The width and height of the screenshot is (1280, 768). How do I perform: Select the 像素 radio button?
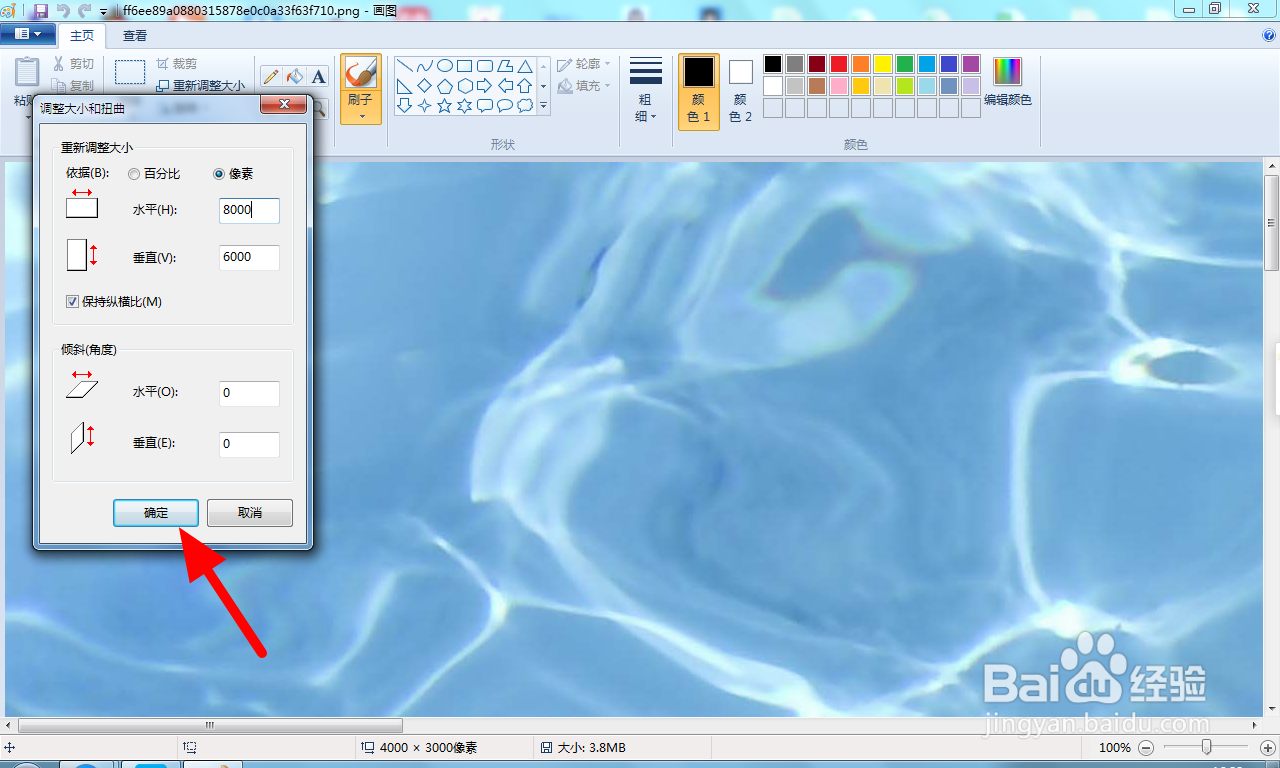233,173
